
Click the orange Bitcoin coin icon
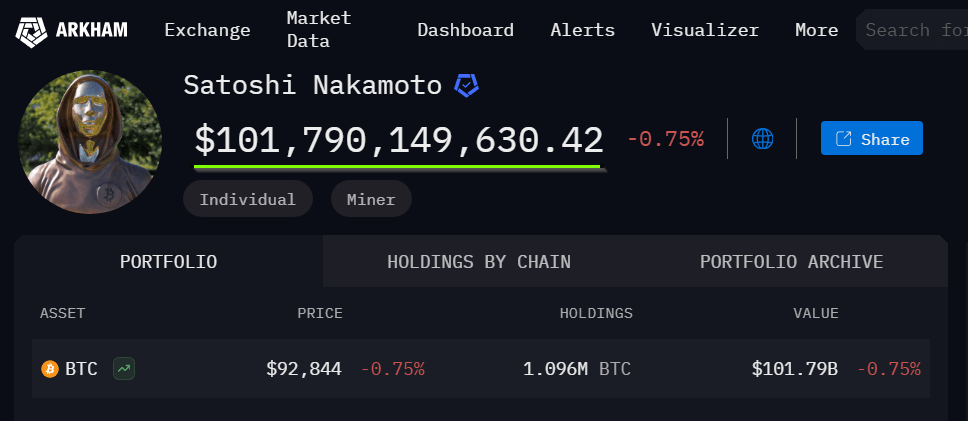click(50, 369)
